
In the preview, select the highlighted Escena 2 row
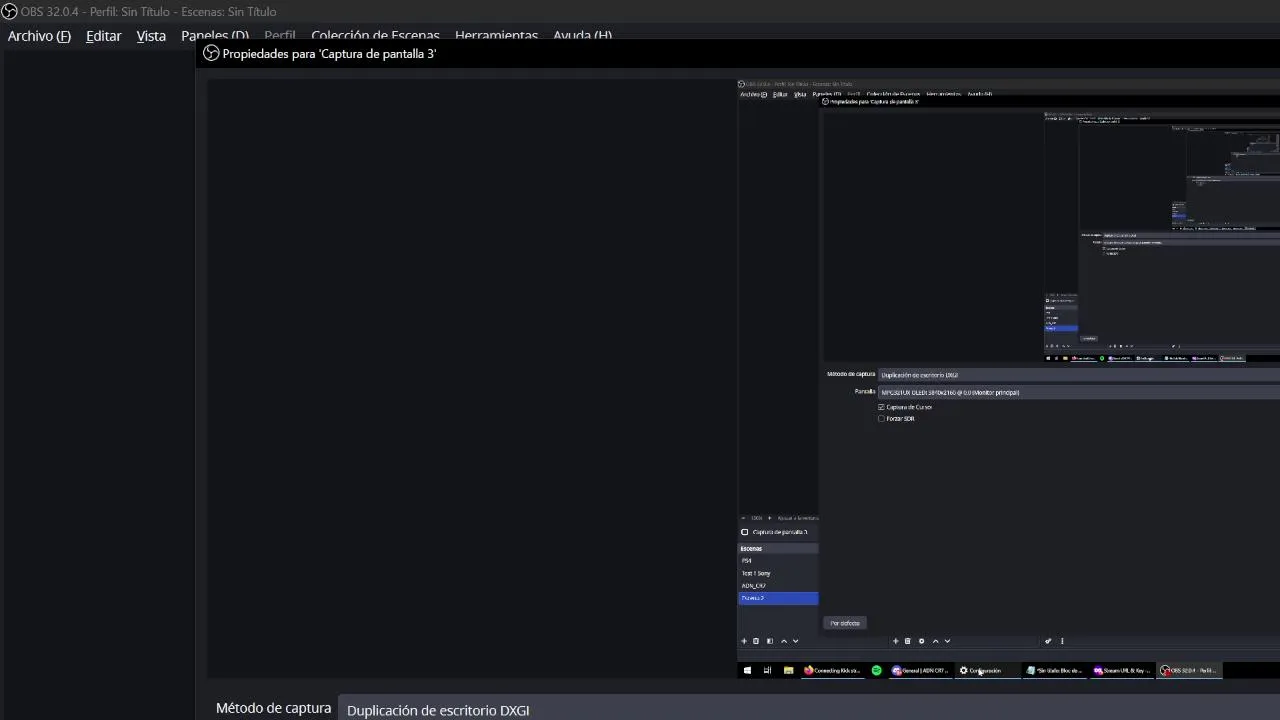778,598
